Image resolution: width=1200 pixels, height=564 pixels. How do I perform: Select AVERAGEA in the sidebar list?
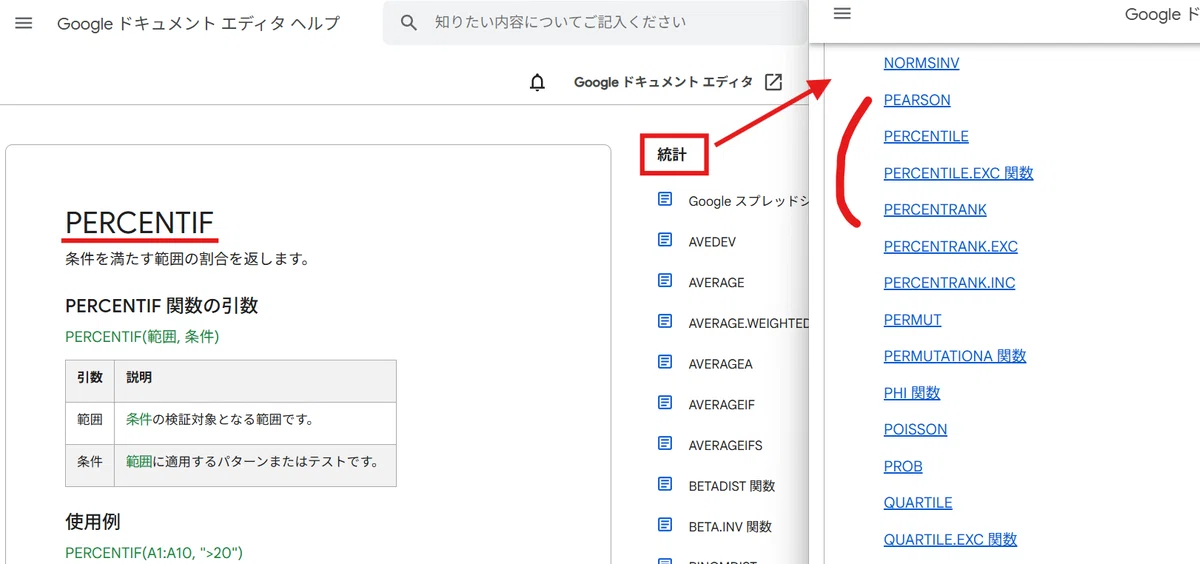(720, 364)
